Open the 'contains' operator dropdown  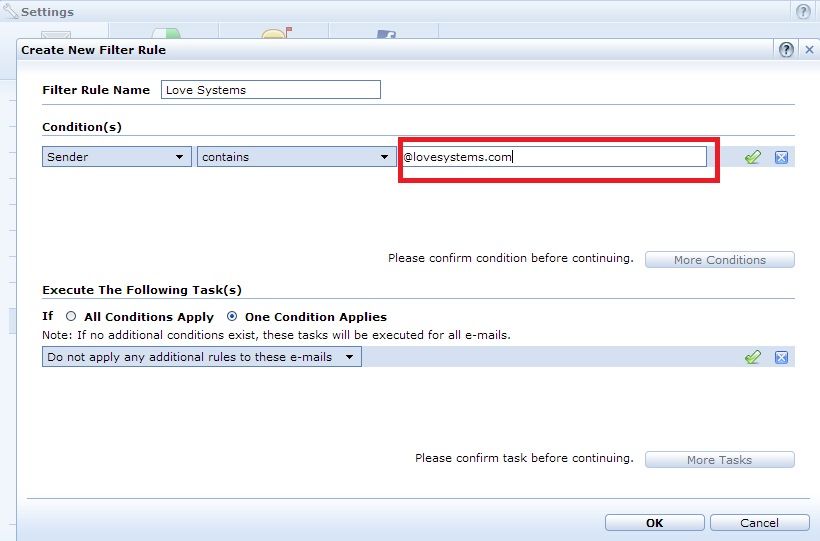click(x=296, y=156)
